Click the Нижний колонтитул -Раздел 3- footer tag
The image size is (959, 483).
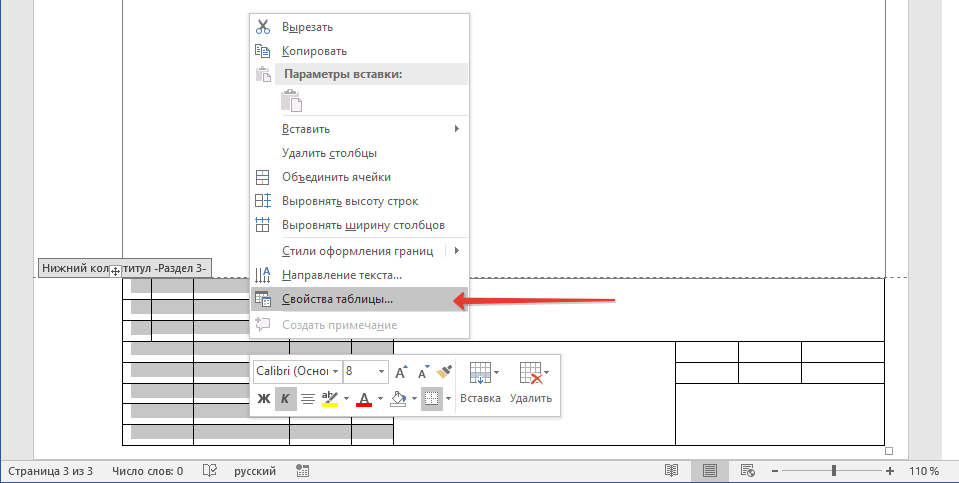point(125,268)
